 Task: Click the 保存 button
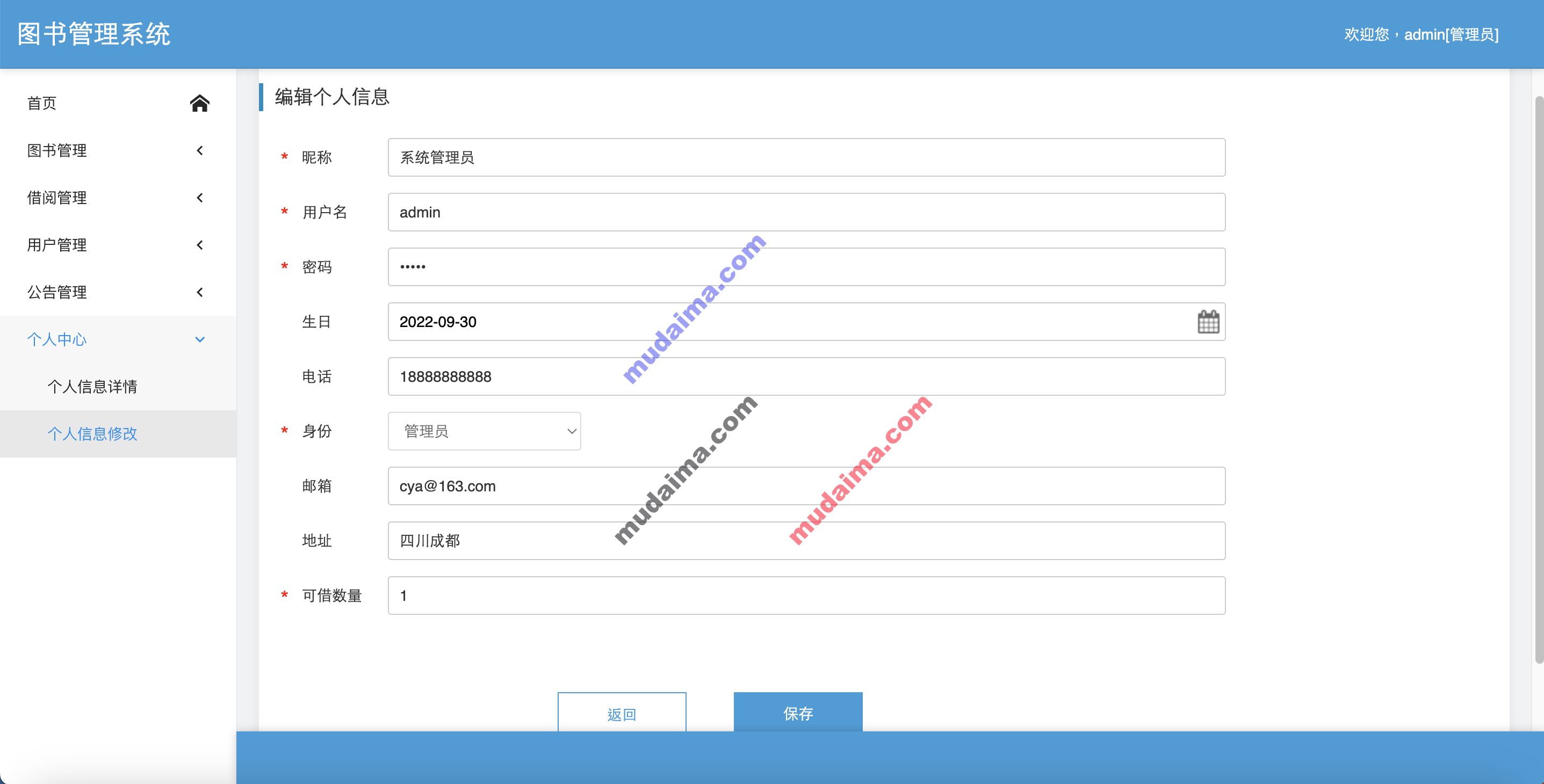coord(798,712)
